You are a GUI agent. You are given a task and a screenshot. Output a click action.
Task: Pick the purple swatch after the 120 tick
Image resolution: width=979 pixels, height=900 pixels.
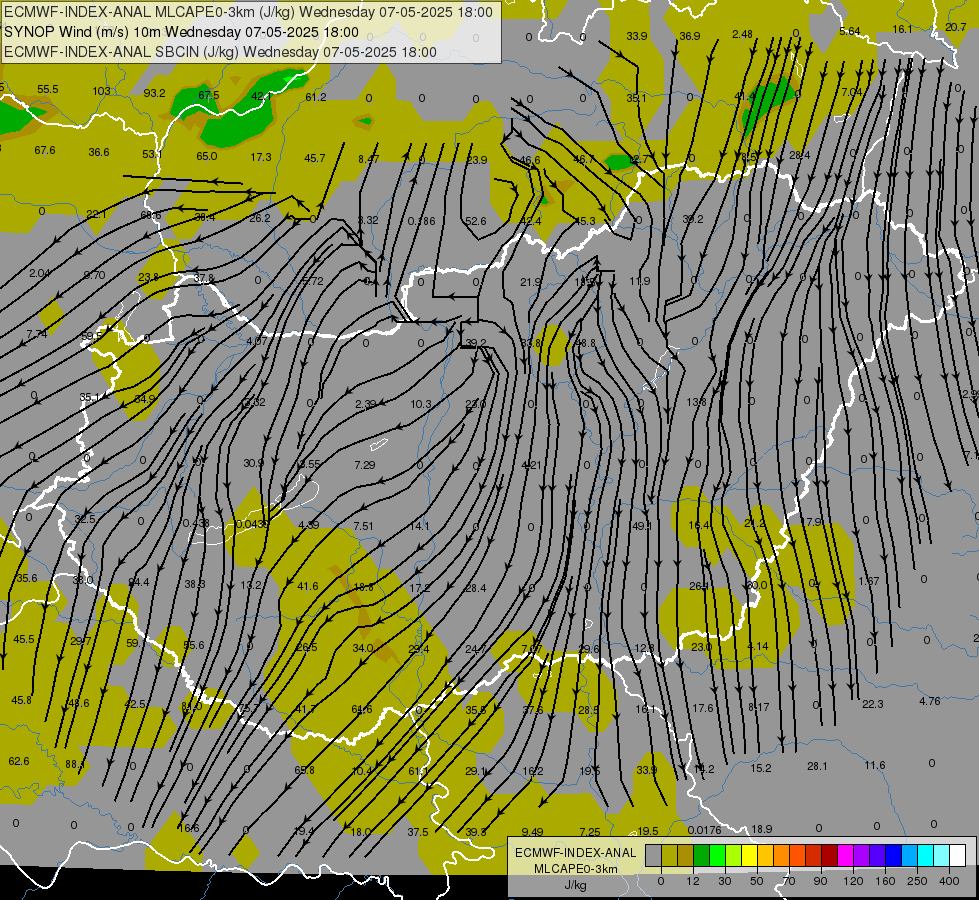coord(862,855)
